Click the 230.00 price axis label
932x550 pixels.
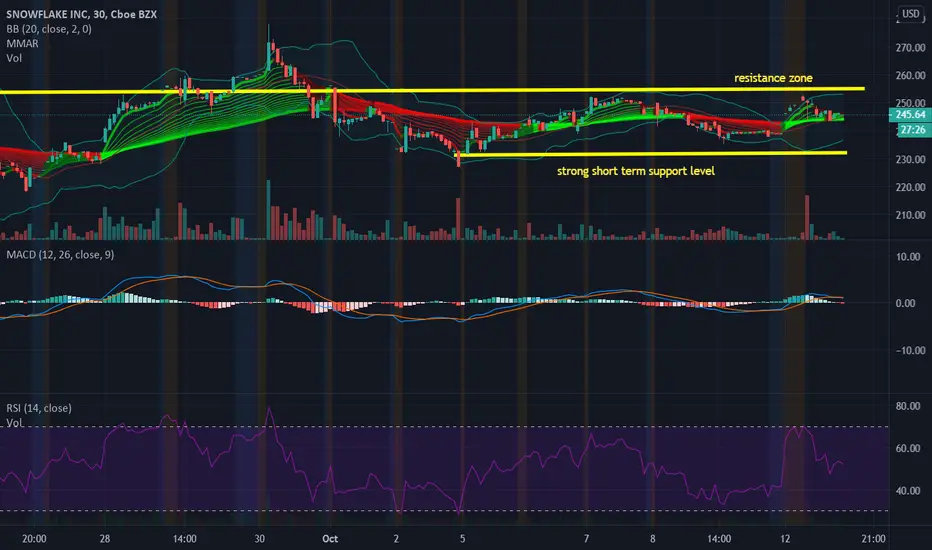[910, 159]
